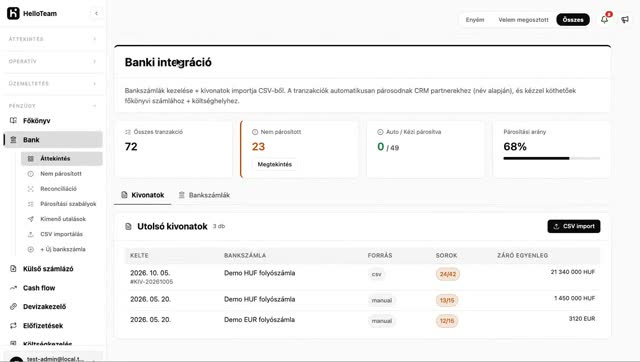Screen dimensions: 640x362
Task: Click the Cash flow trend icon
Action: coord(13,288)
